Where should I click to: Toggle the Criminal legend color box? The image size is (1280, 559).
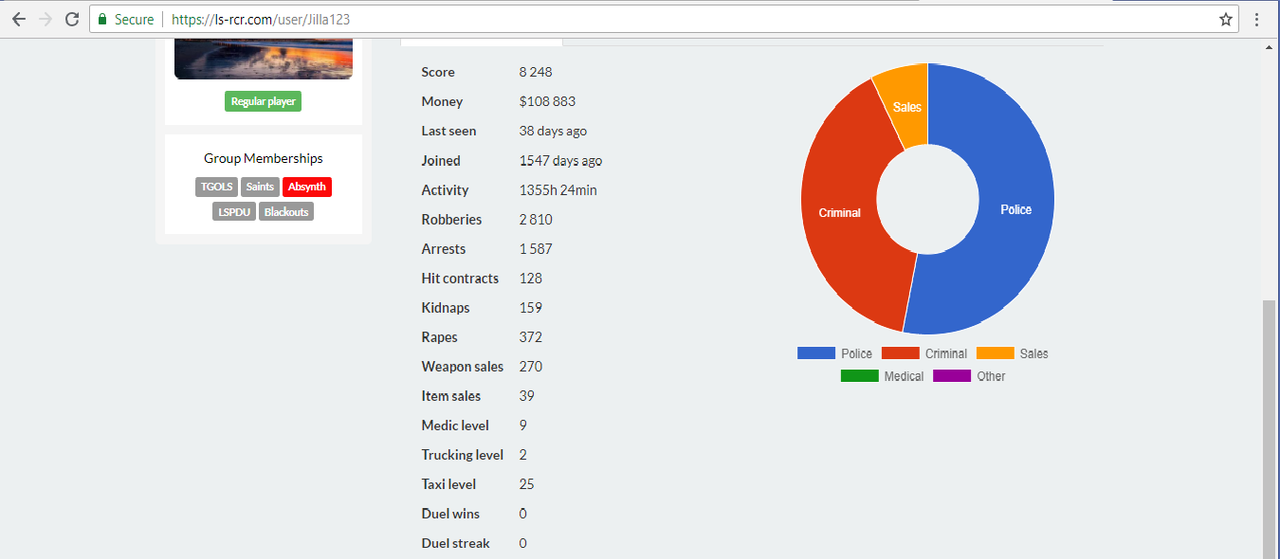tap(900, 353)
